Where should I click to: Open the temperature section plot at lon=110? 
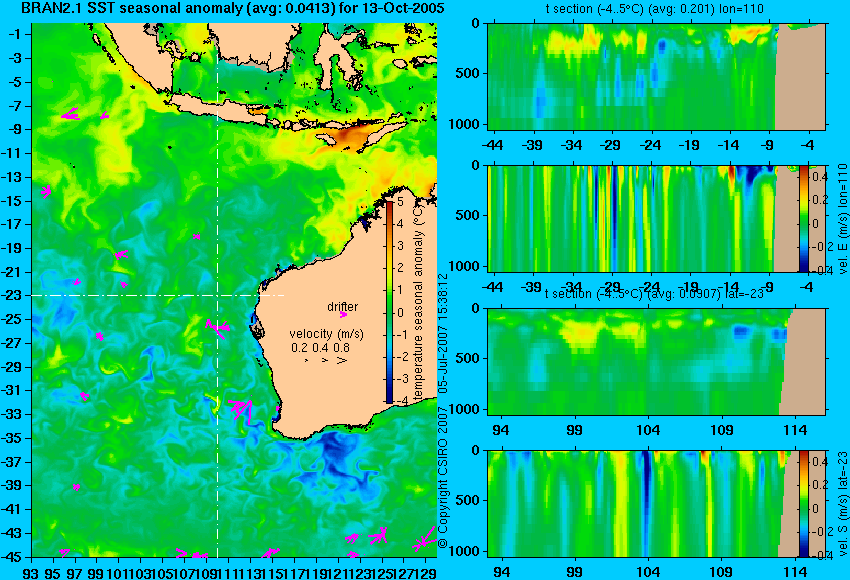[x=656, y=76]
